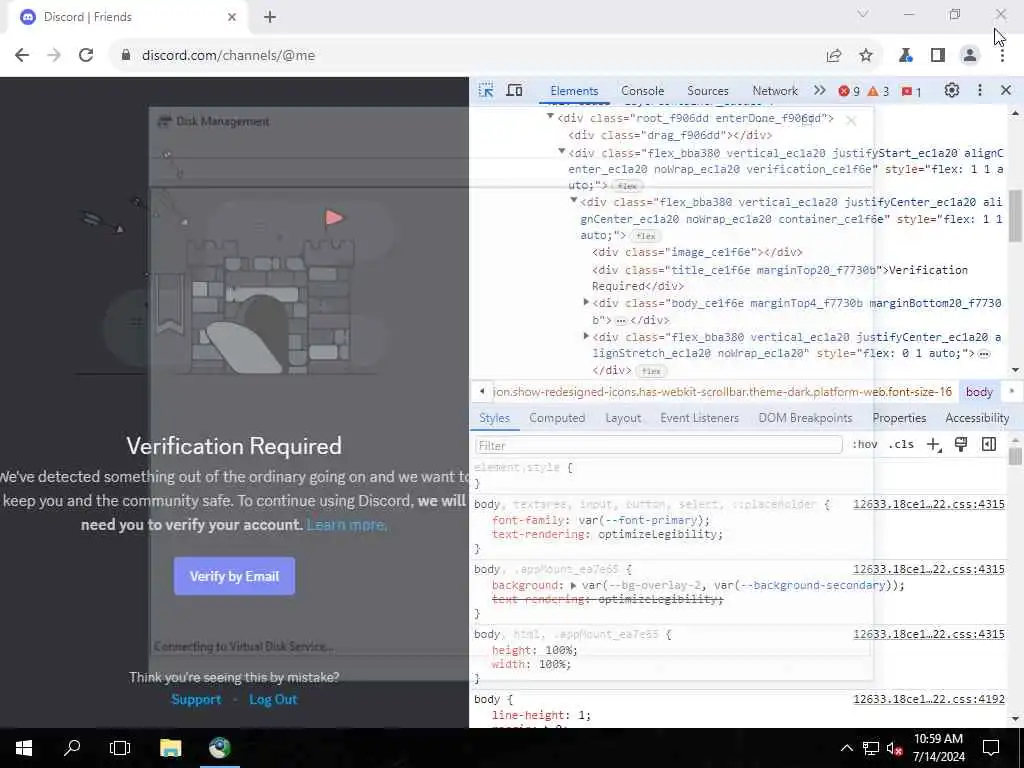
Task: Reload the Discord page
Action: click(x=86, y=56)
